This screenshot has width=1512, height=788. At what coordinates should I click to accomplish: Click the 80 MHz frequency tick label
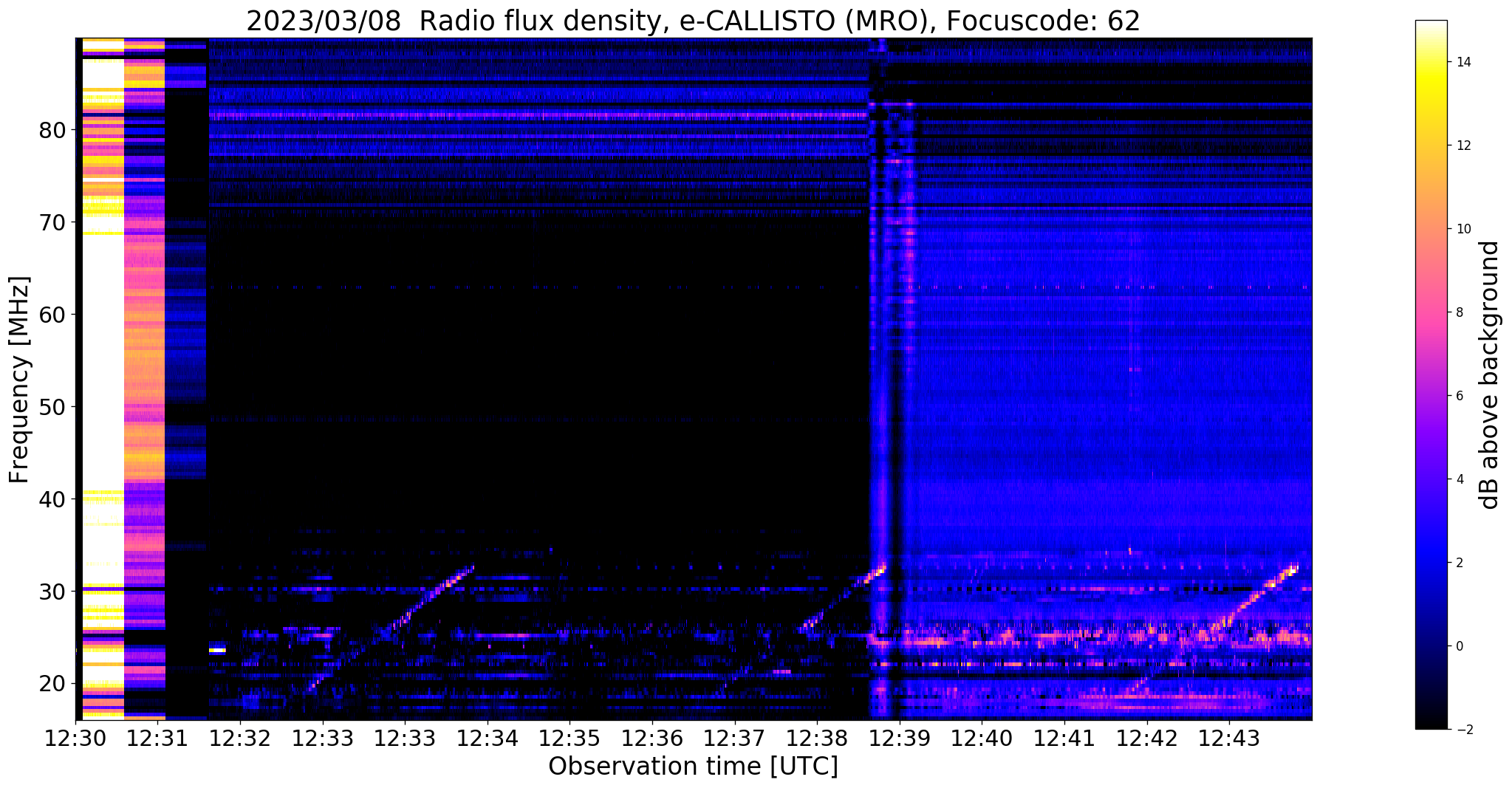pos(52,130)
